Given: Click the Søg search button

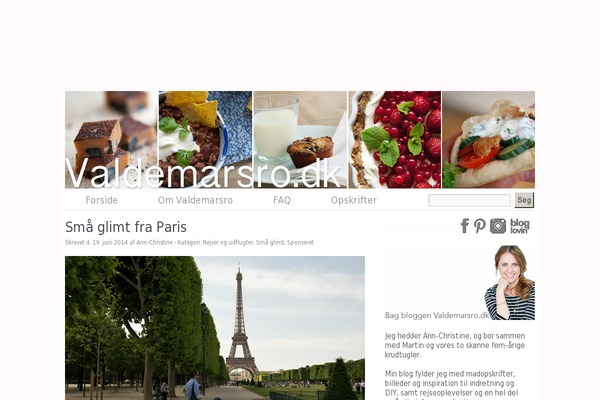Looking at the screenshot, I should coord(524,200).
